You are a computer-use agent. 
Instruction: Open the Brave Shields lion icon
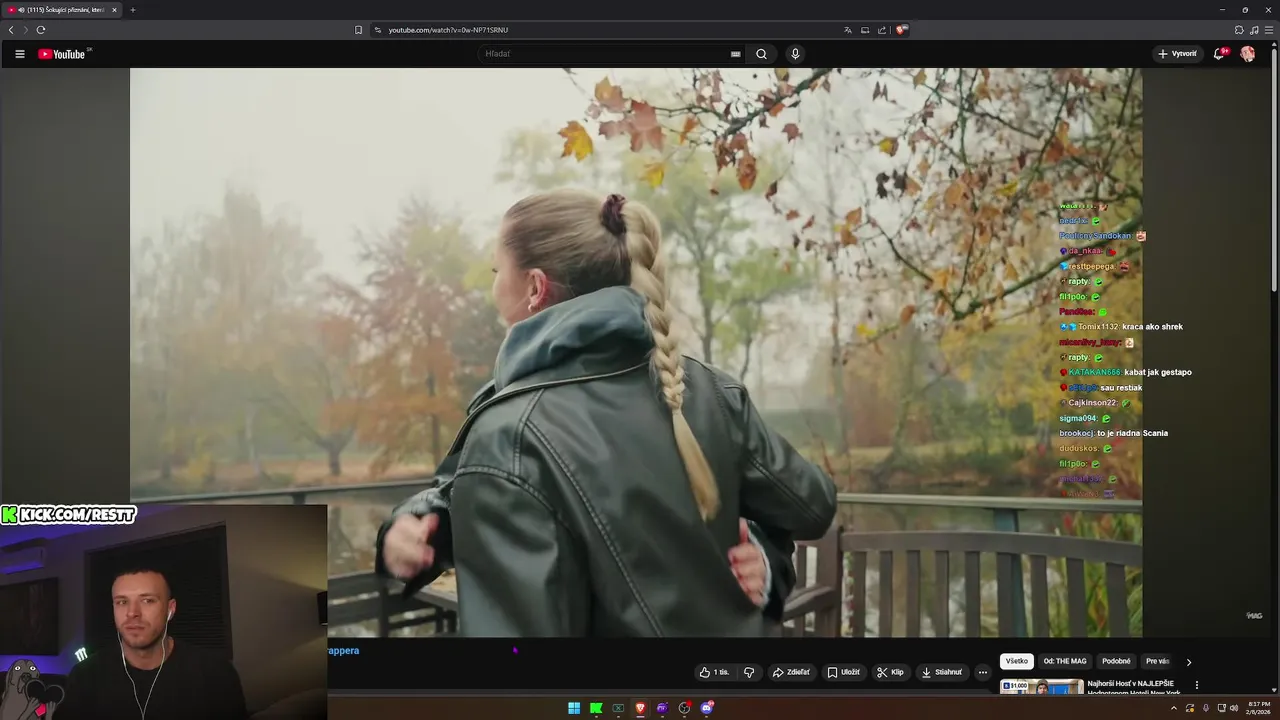click(x=901, y=30)
